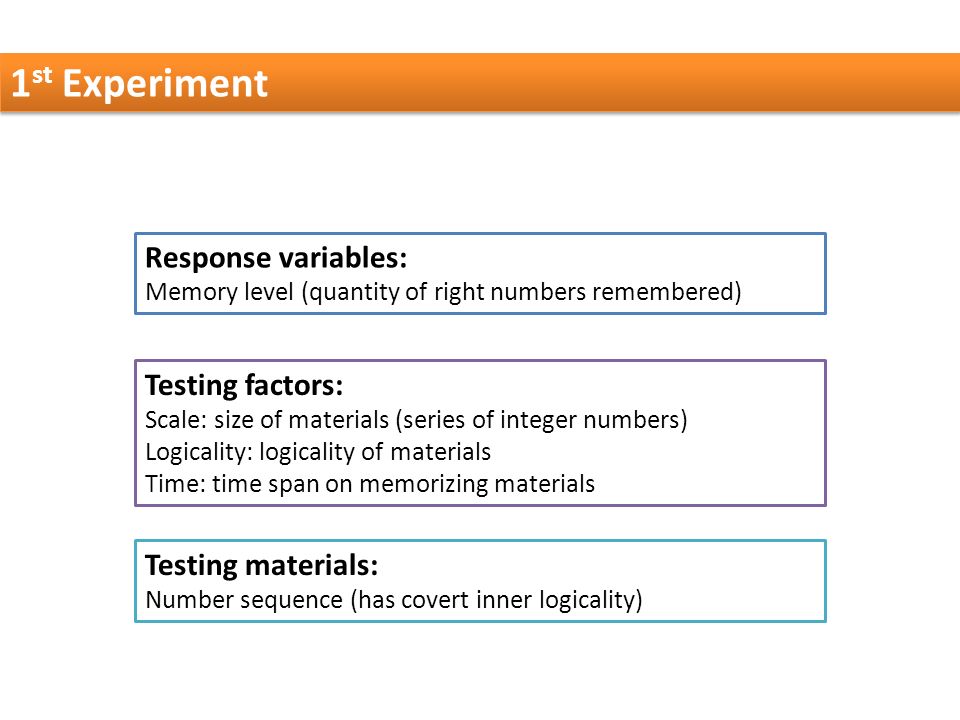Viewport: 960px width, 720px height.
Task: Select the 'Time: time span' line
Action: coord(370,484)
